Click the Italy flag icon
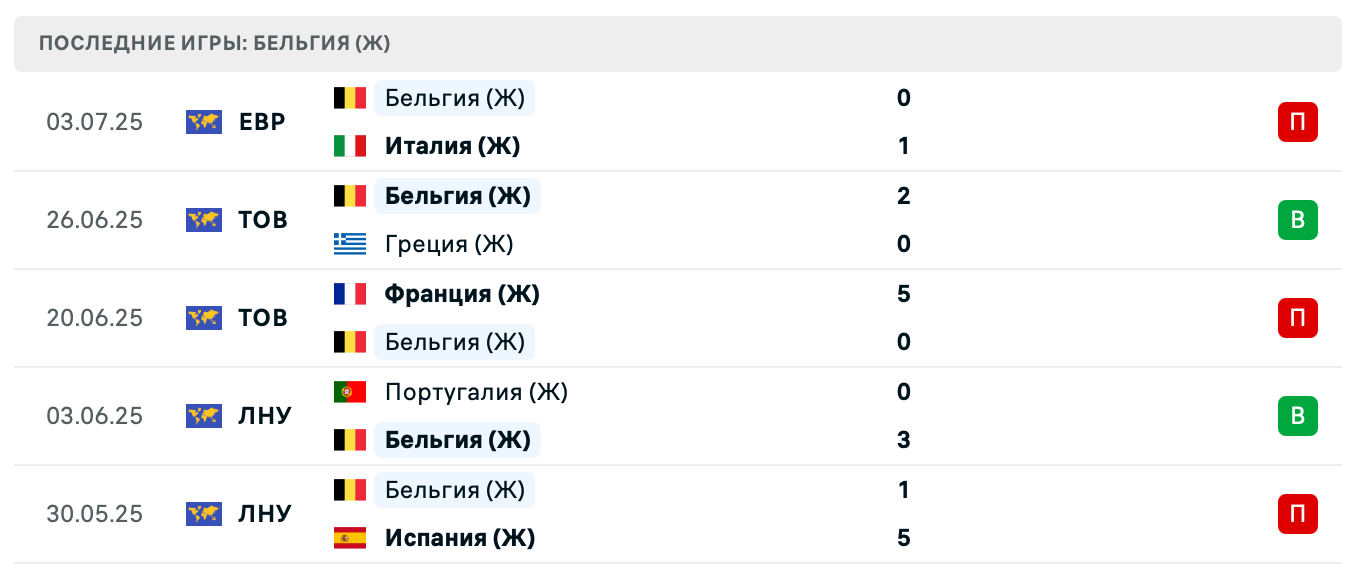Screen dimensions: 1358x580 pyautogui.click(x=350, y=146)
